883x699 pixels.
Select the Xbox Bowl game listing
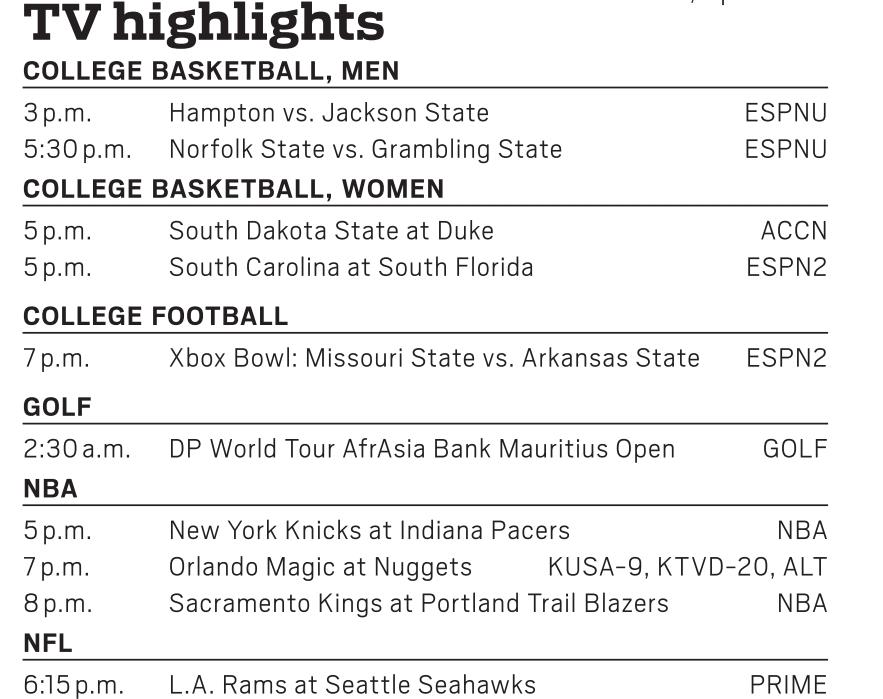pos(434,358)
